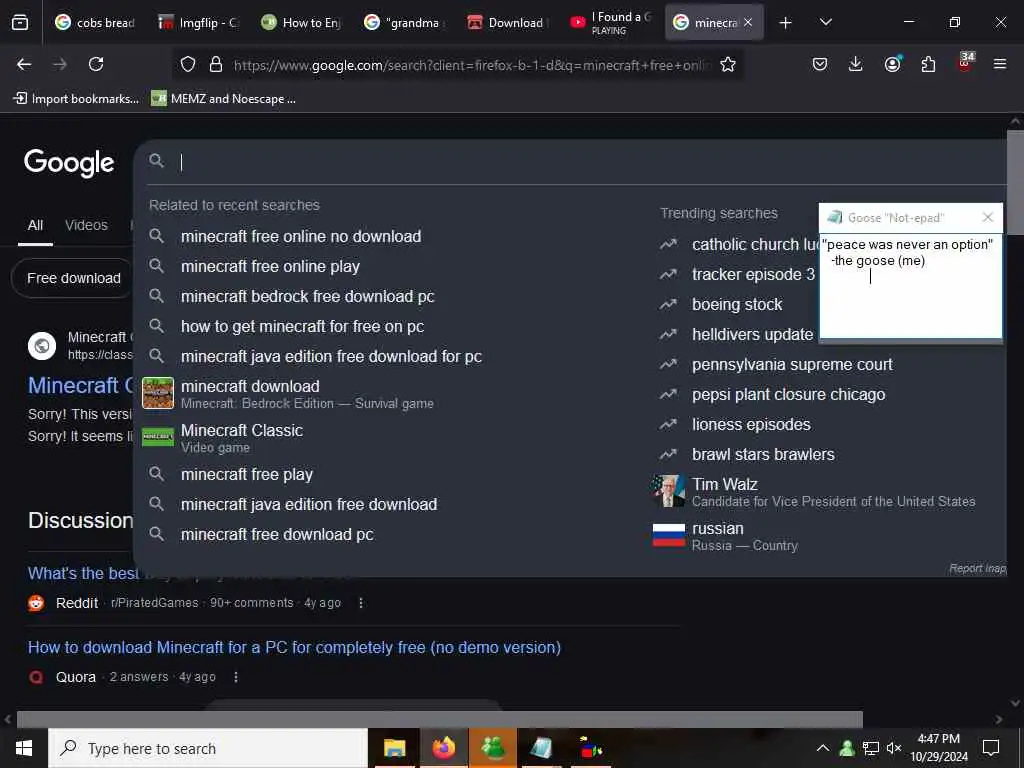Select Tim Walz trending suggestion
This screenshot has width=1024, height=768.
click(x=813, y=492)
